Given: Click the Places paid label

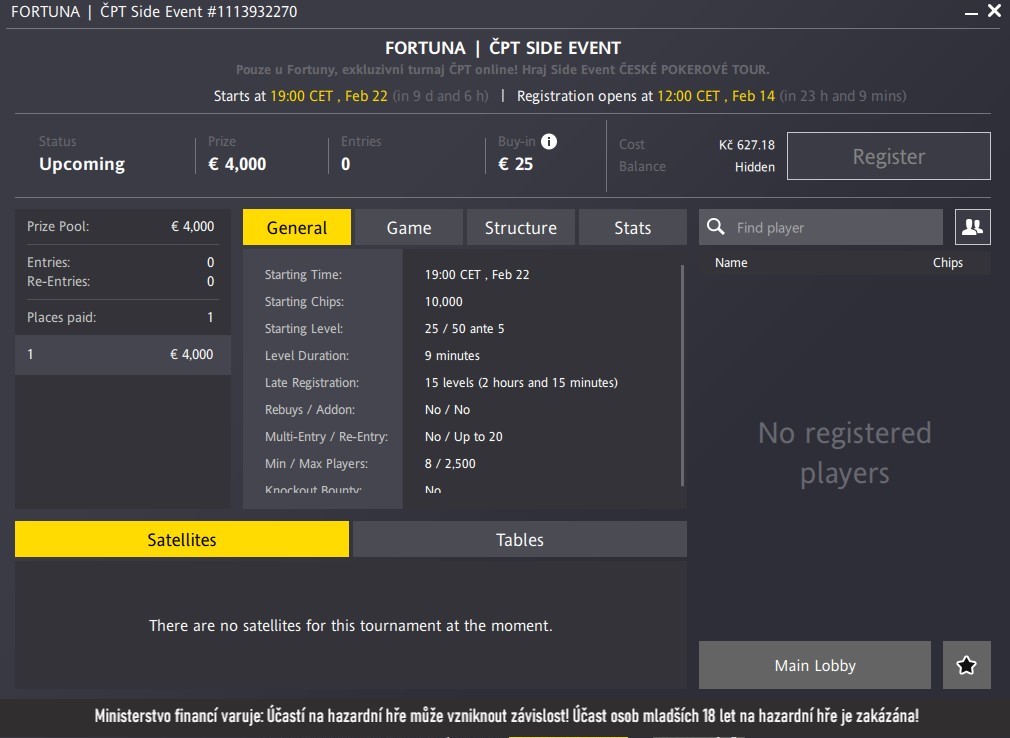Looking at the screenshot, I should pos(61,317).
